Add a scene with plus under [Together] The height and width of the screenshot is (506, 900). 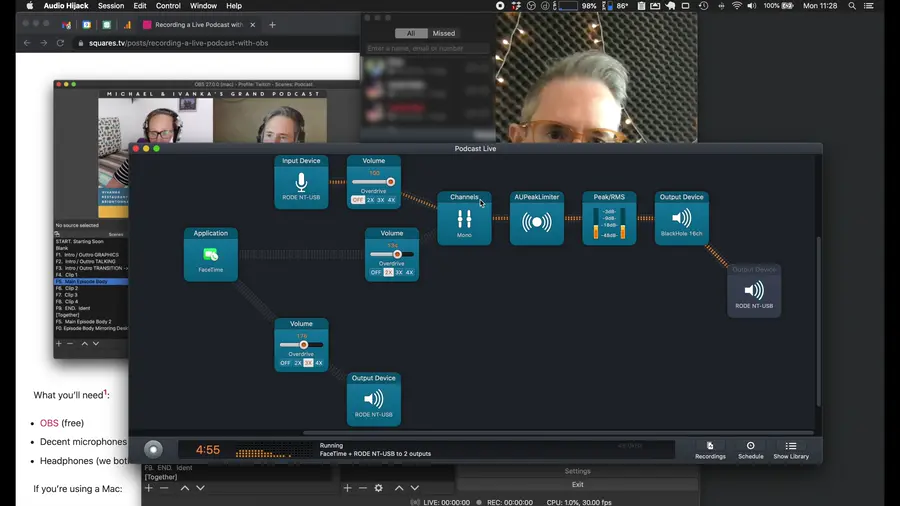(149, 488)
